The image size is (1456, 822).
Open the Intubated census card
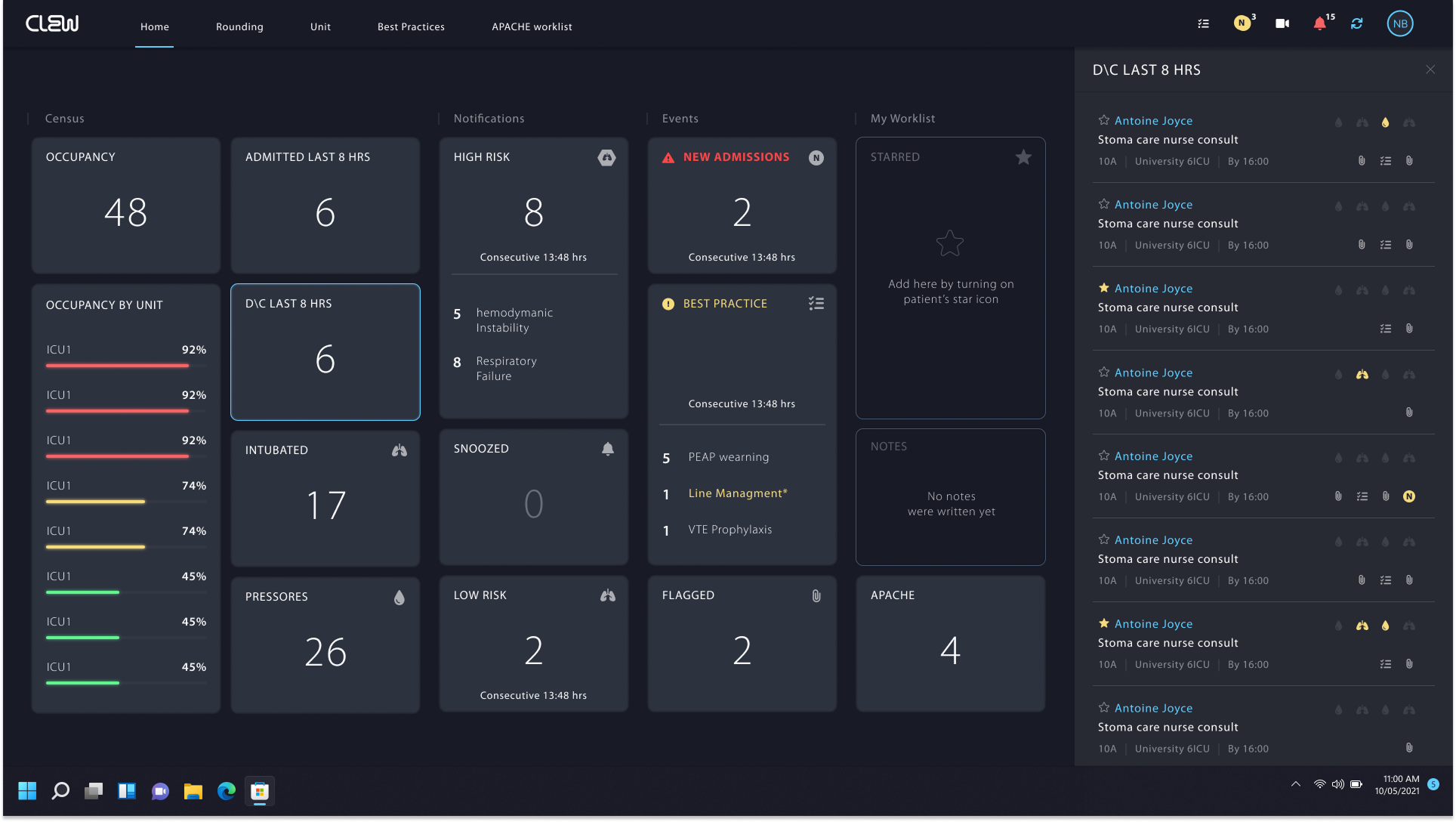325,497
